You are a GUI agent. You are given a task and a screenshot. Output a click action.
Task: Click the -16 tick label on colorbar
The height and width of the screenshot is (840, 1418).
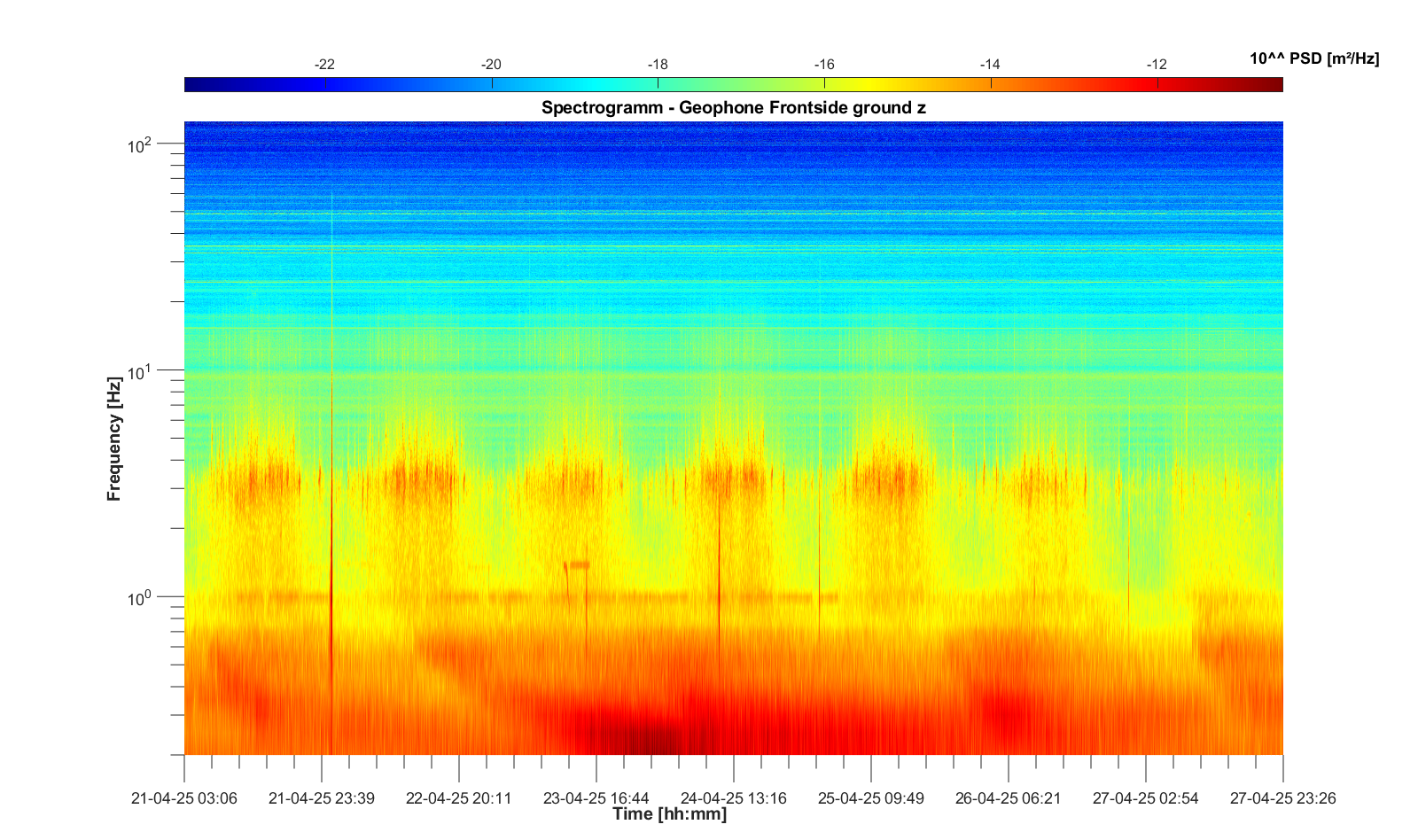[824, 65]
